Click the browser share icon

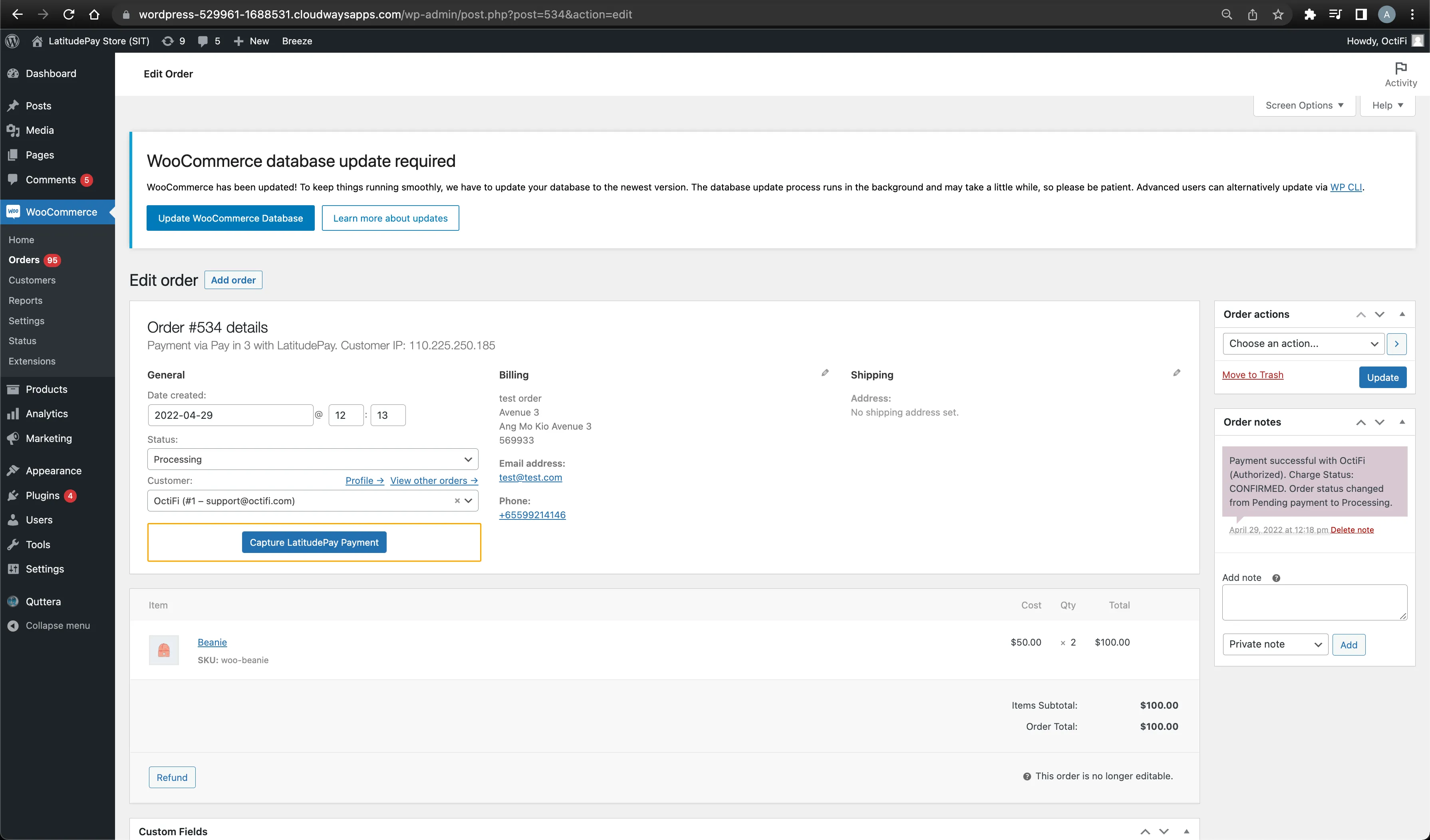pyautogui.click(x=1252, y=14)
